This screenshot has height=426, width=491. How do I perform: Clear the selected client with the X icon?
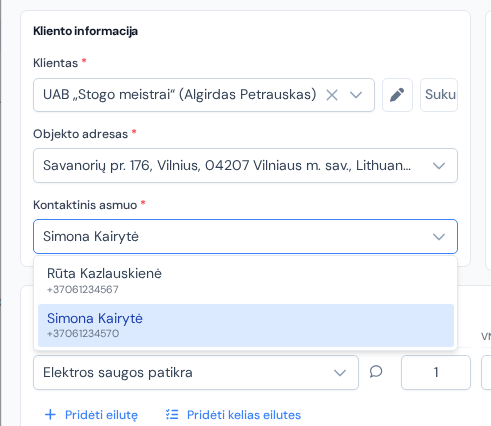[x=332, y=95]
